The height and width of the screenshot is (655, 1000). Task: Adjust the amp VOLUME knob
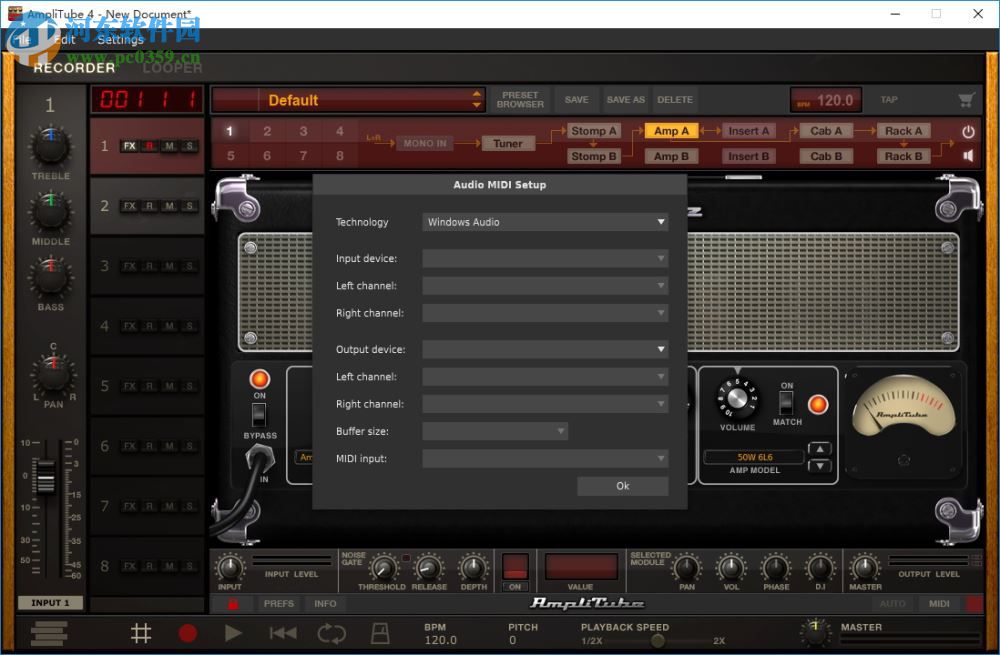tap(736, 400)
